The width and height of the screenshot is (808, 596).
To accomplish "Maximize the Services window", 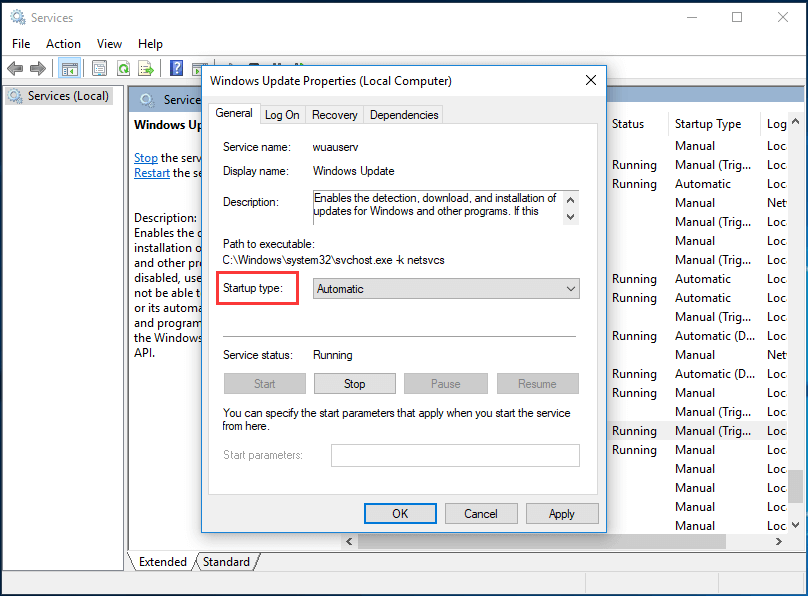I will 737,17.
